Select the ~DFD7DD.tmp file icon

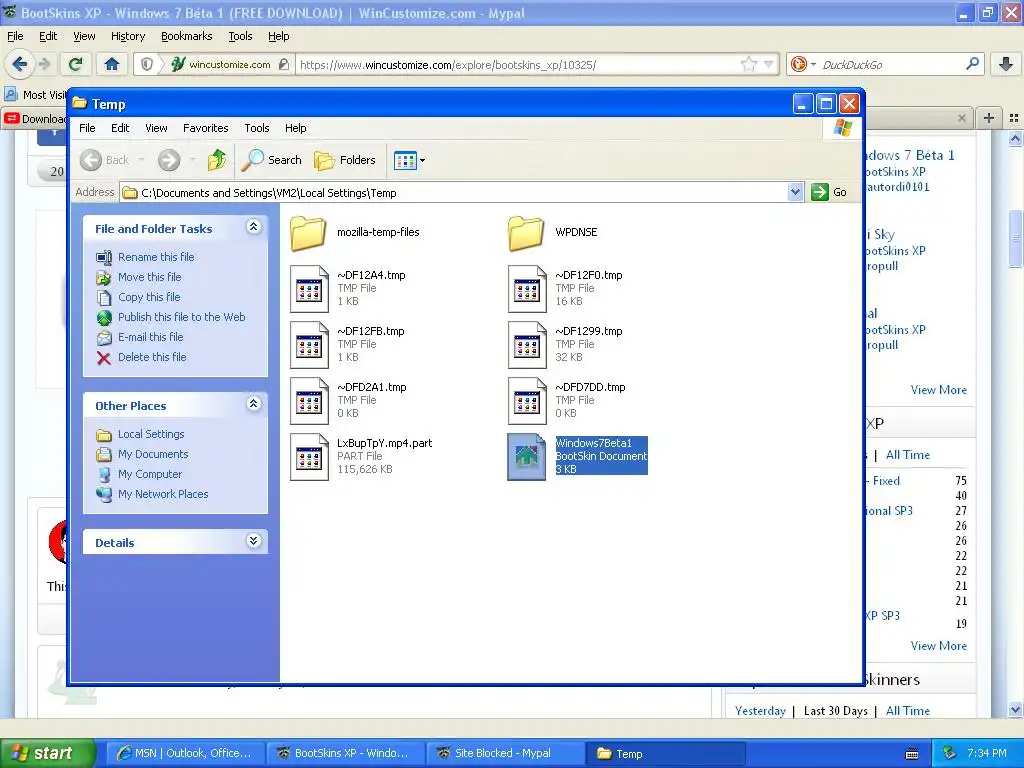[527, 401]
